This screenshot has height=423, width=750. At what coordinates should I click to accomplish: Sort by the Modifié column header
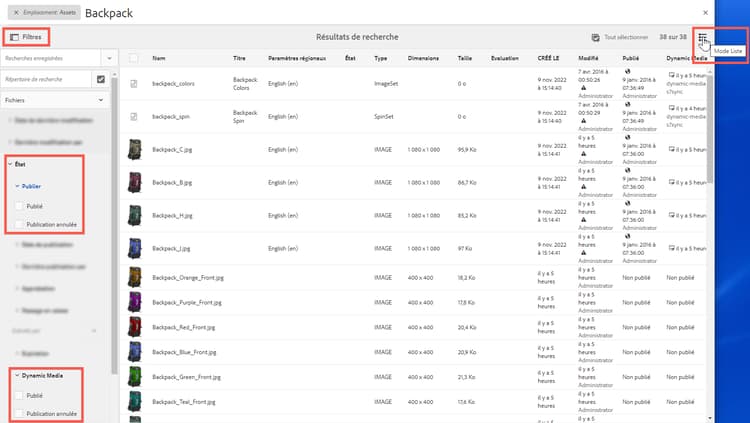(588, 58)
